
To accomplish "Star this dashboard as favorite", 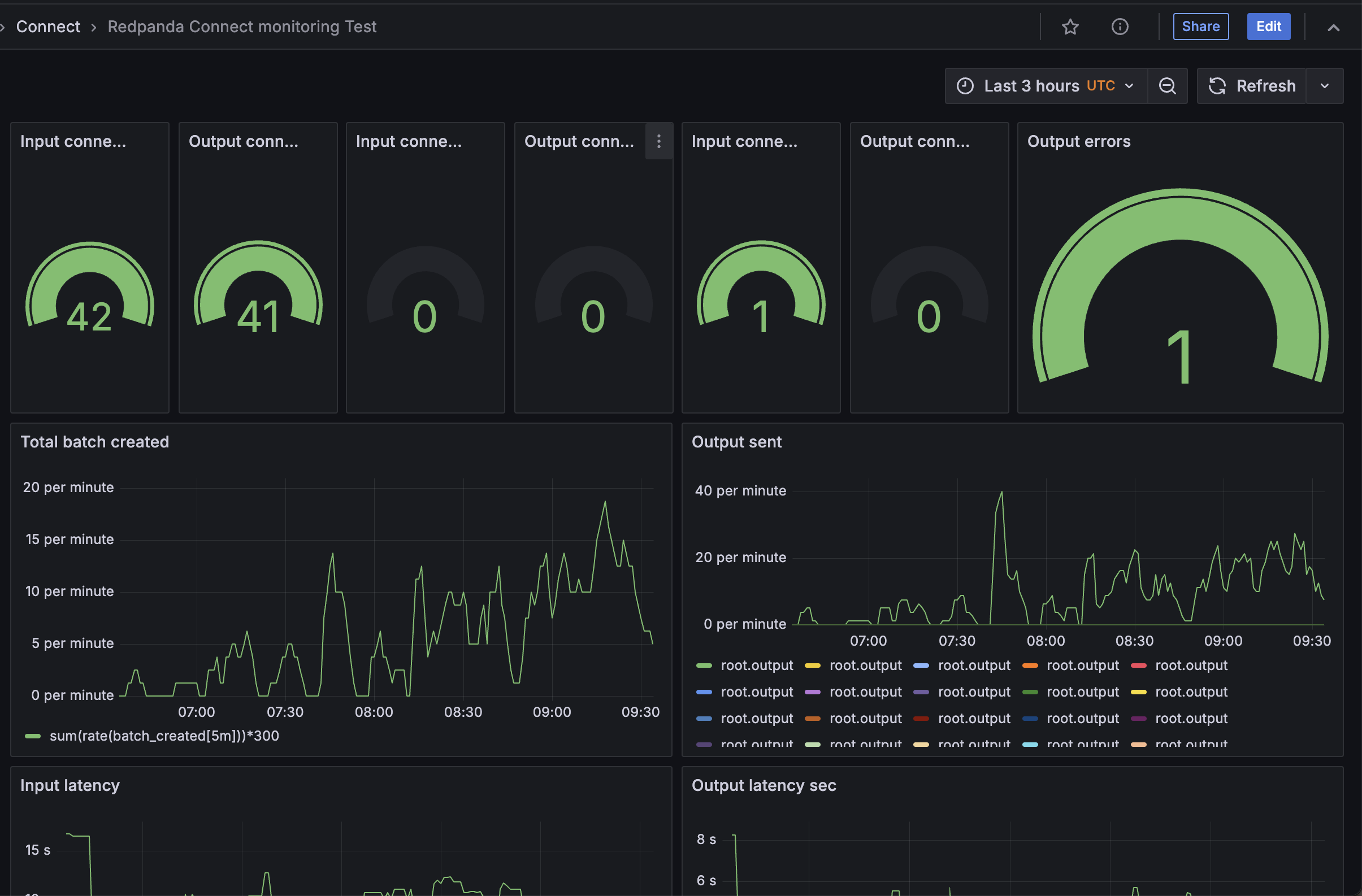I will point(1070,27).
